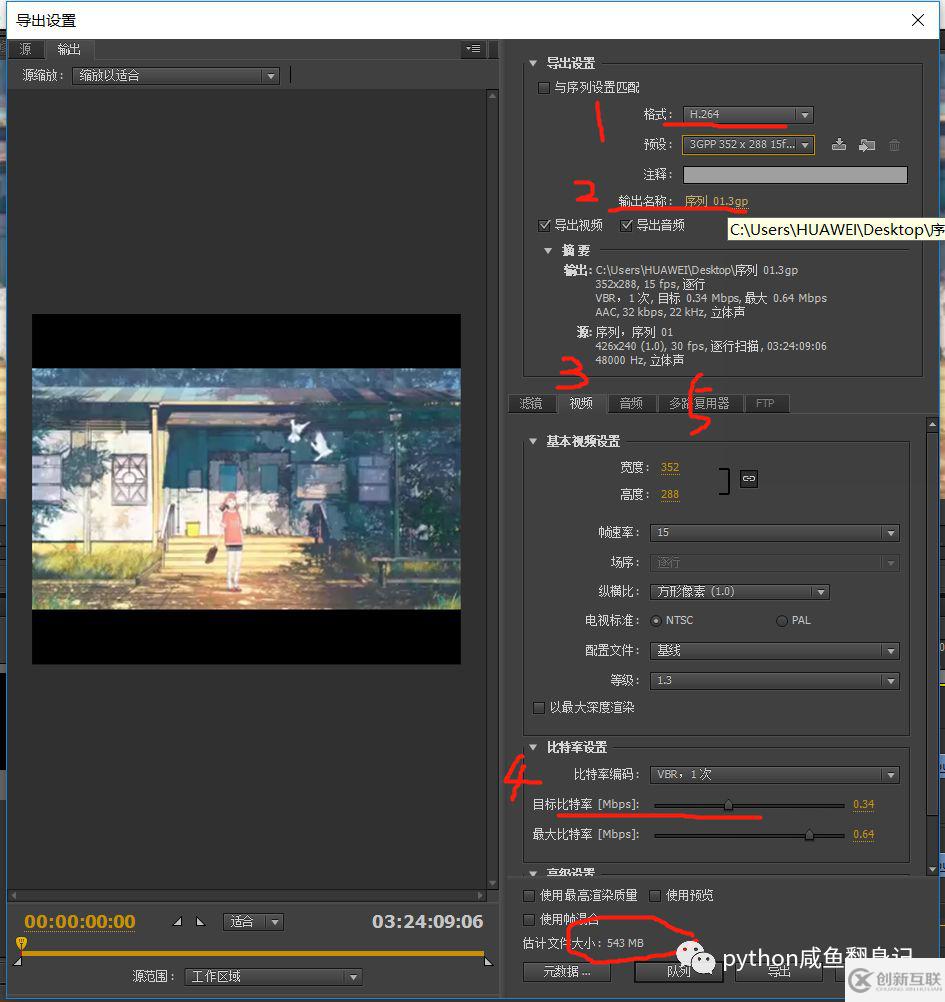
Task: Open the 帧速率 dropdown
Action: [x=775, y=532]
